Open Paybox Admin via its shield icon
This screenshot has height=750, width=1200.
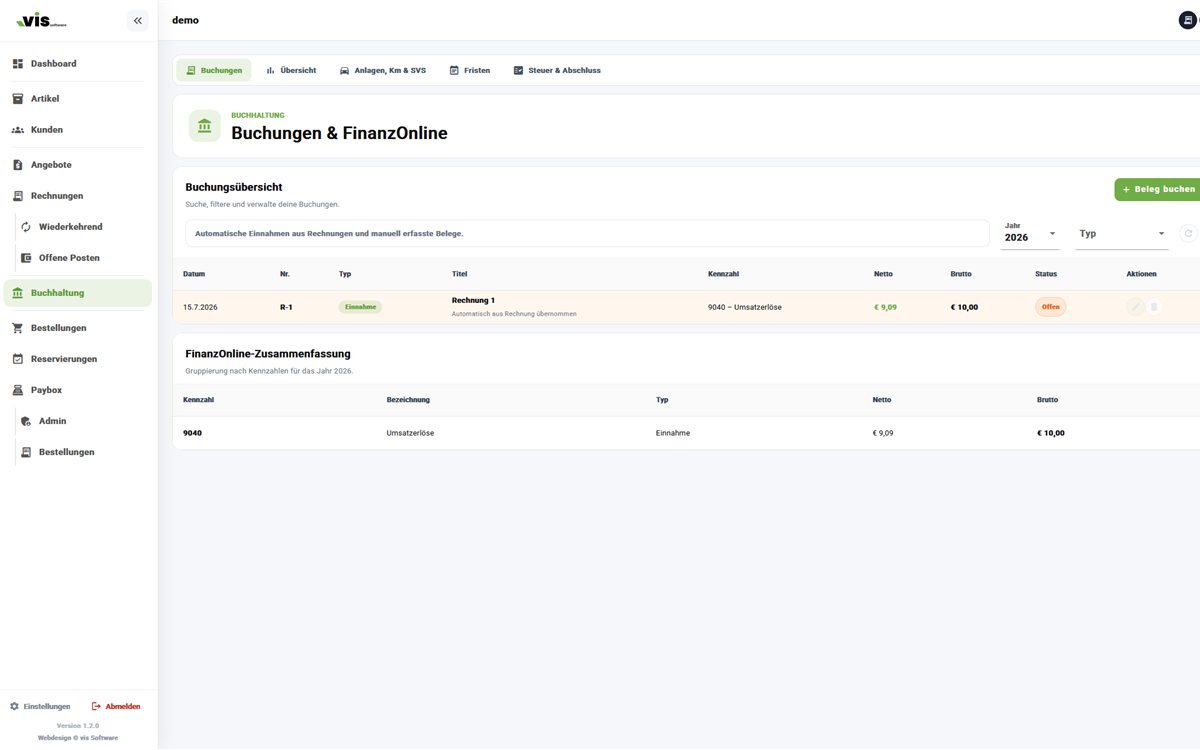click(26, 421)
